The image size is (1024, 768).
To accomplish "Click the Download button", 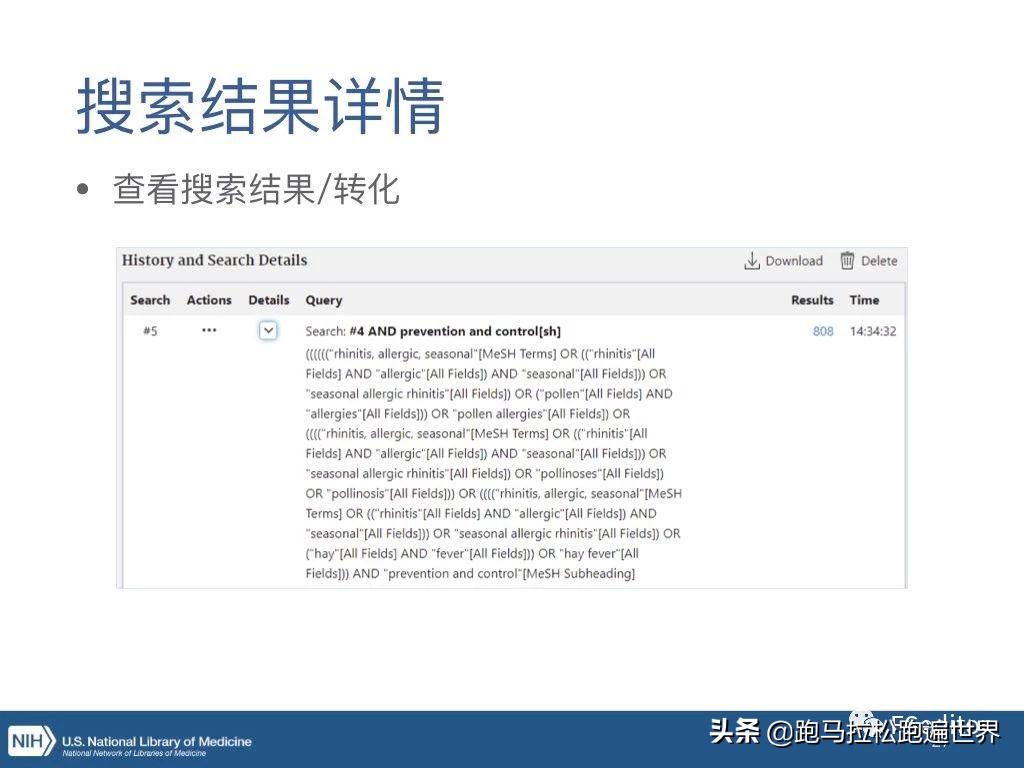I will (x=783, y=260).
